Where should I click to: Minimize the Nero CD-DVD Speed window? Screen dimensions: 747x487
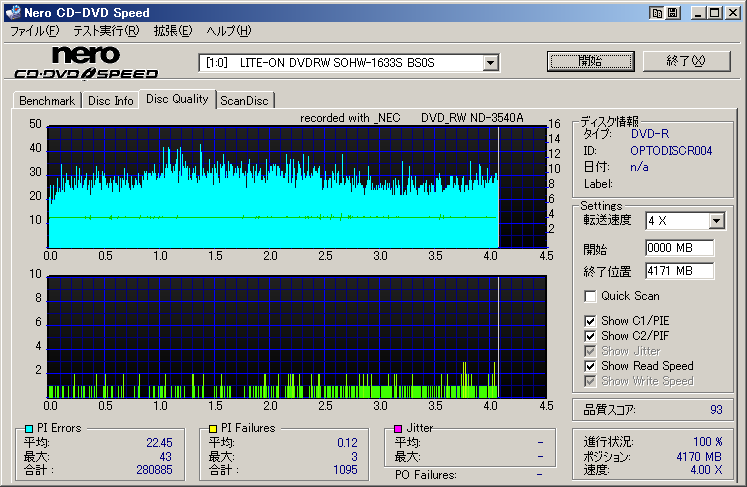(698, 13)
